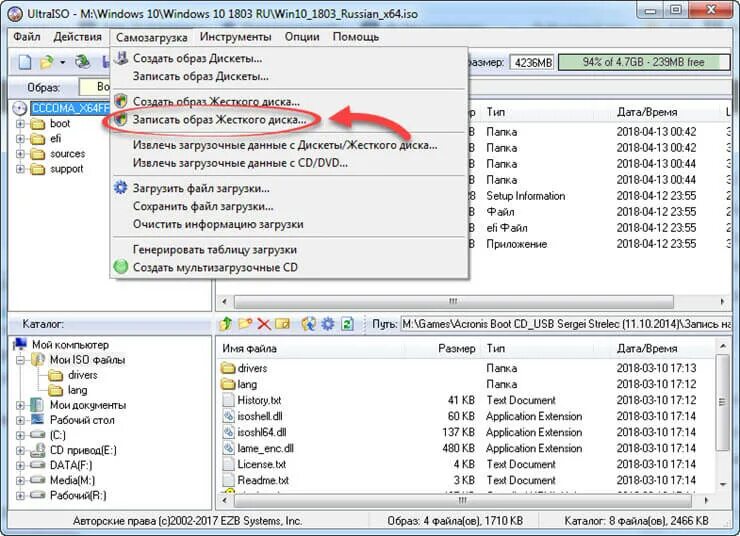Click the History.txt file icon

point(228,400)
